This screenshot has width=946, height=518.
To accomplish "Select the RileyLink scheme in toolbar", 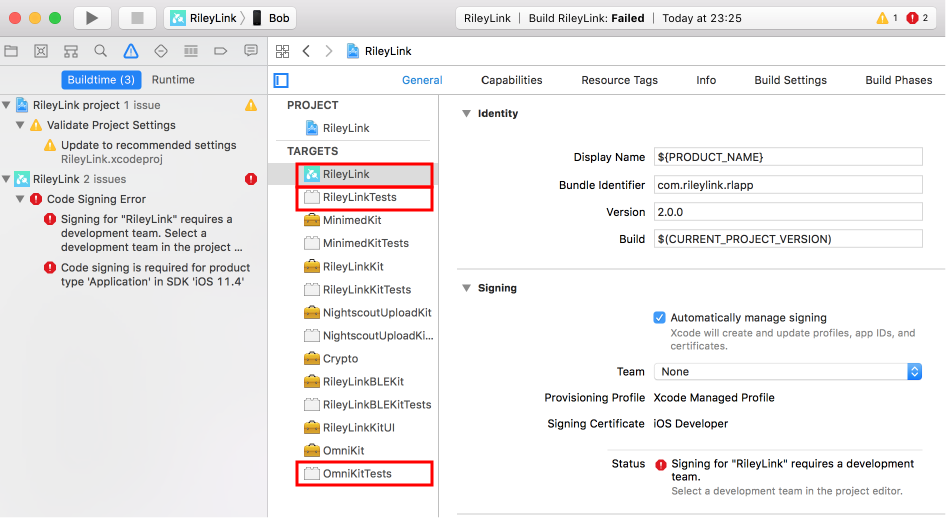I will click(x=204, y=18).
